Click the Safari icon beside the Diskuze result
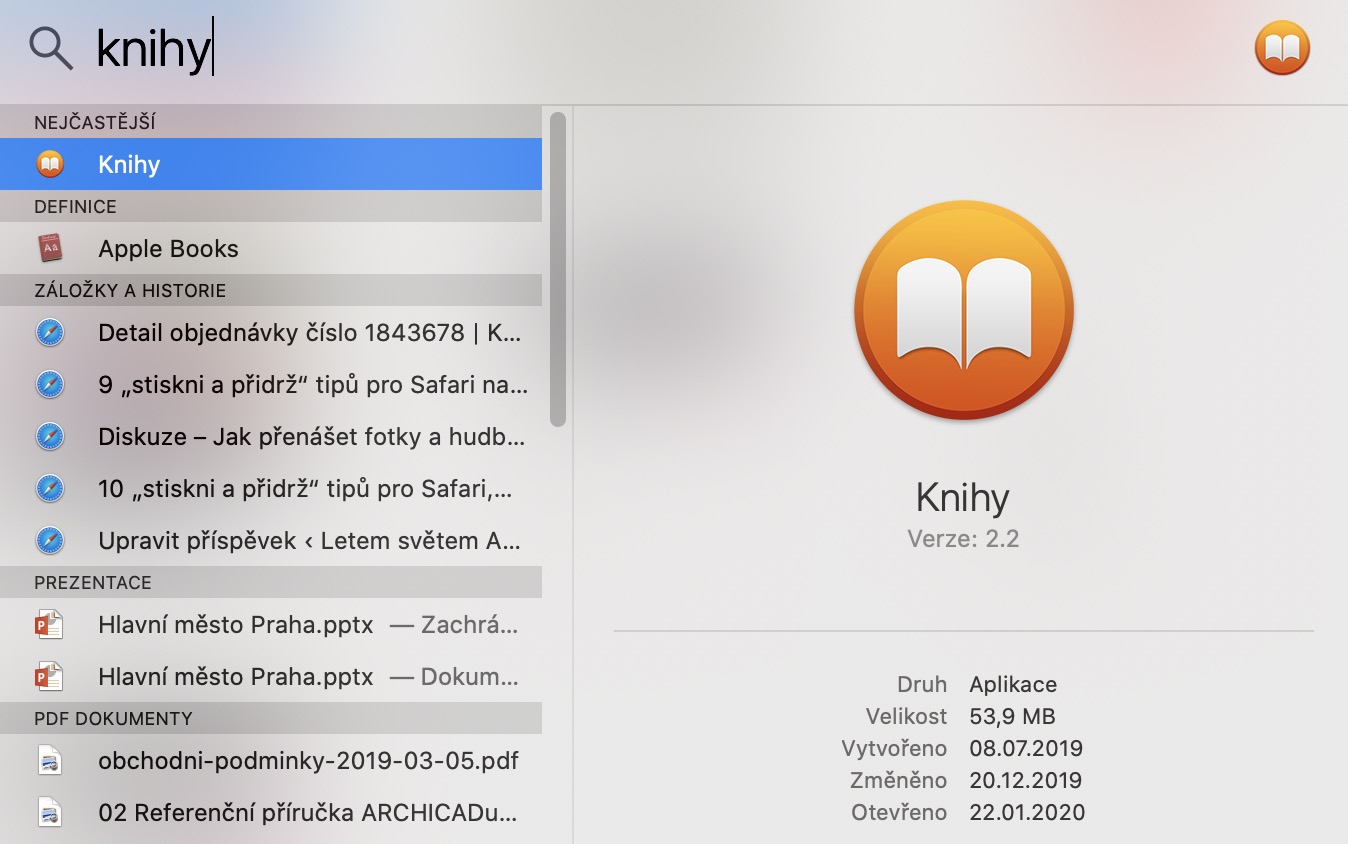 point(50,436)
